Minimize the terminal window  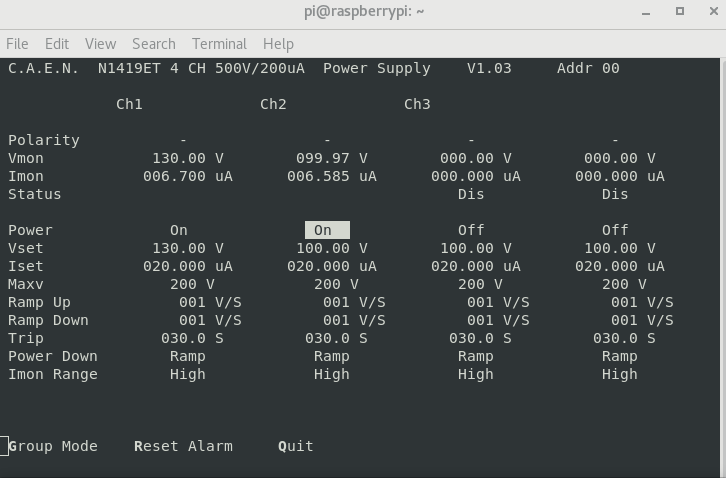pos(646,12)
